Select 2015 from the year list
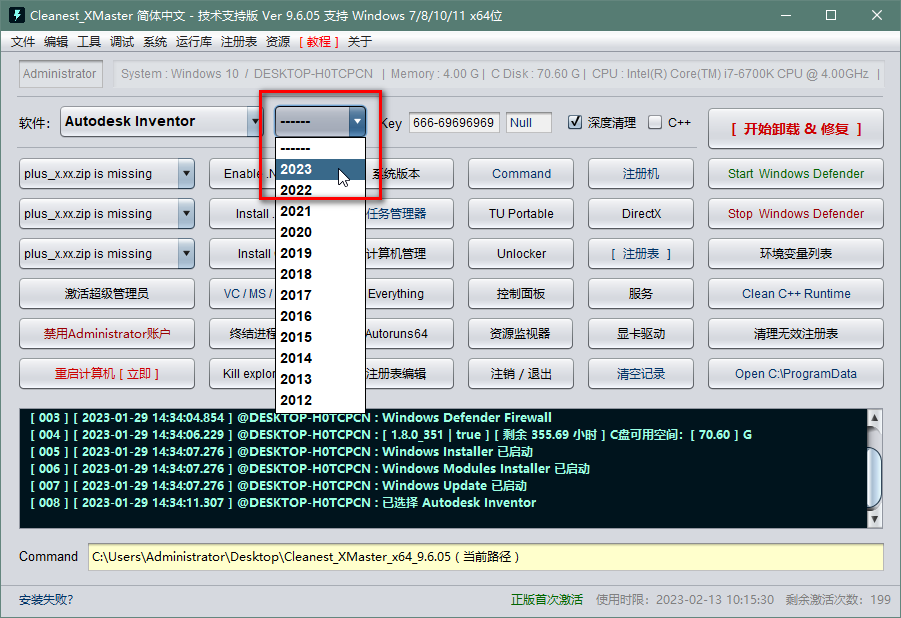901x618 pixels. pos(320,337)
